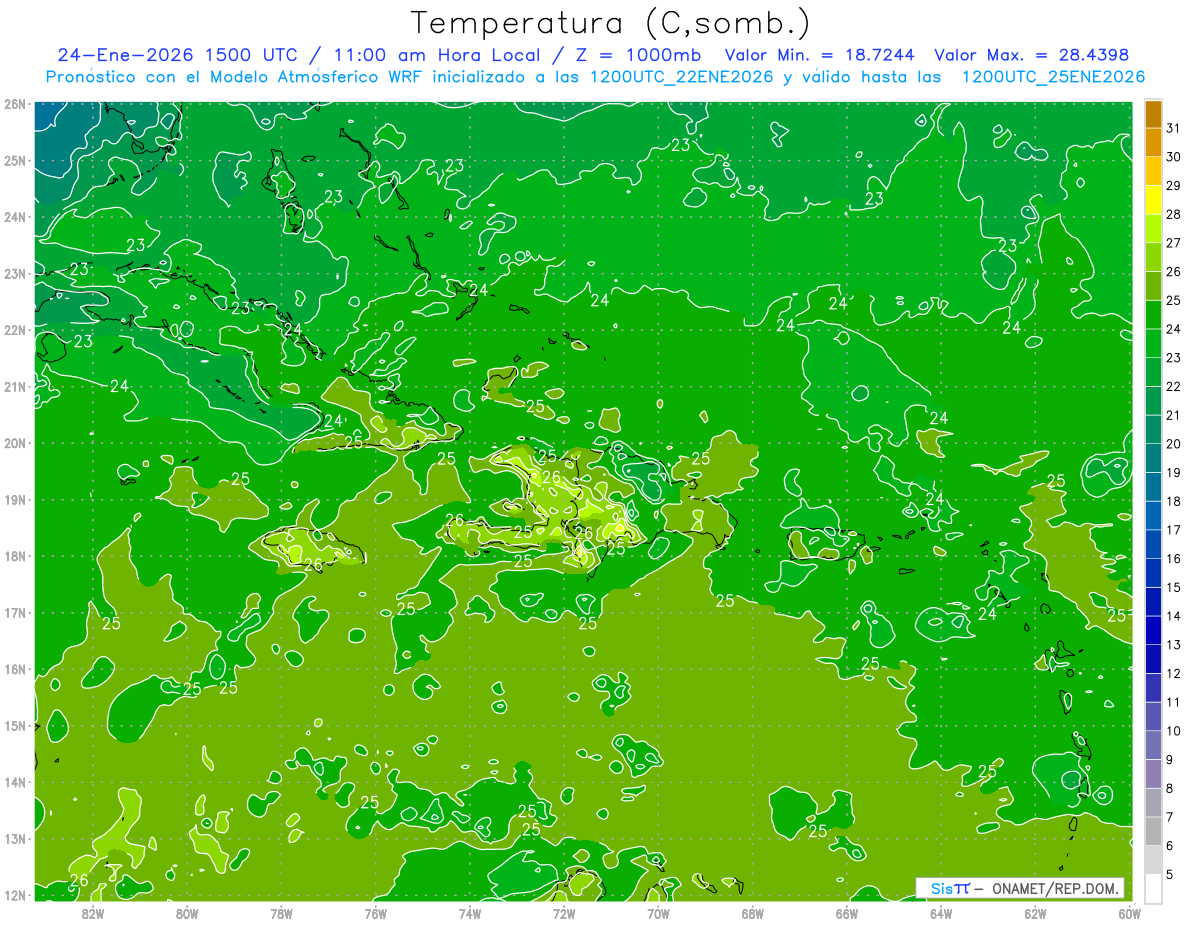Click the dark orange swatch above legend value 31
The image size is (1200, 927).
tap(1152, 116)
